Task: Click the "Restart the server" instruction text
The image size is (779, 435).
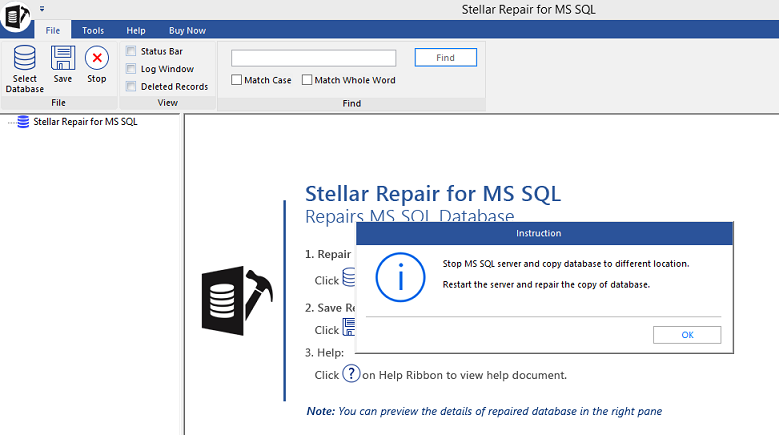Action: click(x=546, y=285)
